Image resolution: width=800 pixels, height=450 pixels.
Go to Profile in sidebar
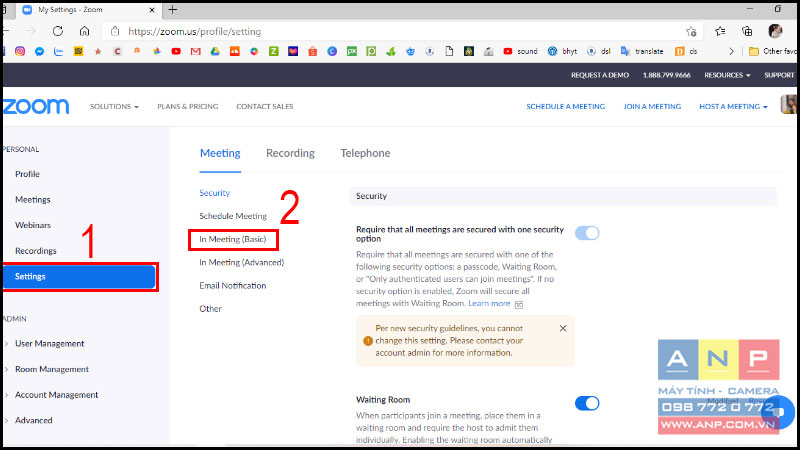pyautogui.click(x=27, y=174)
